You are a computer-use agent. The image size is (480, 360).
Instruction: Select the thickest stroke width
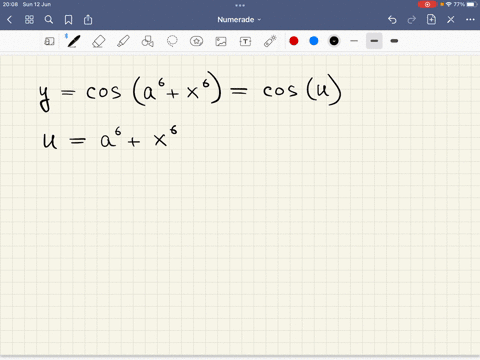click(x=394, y=41)
